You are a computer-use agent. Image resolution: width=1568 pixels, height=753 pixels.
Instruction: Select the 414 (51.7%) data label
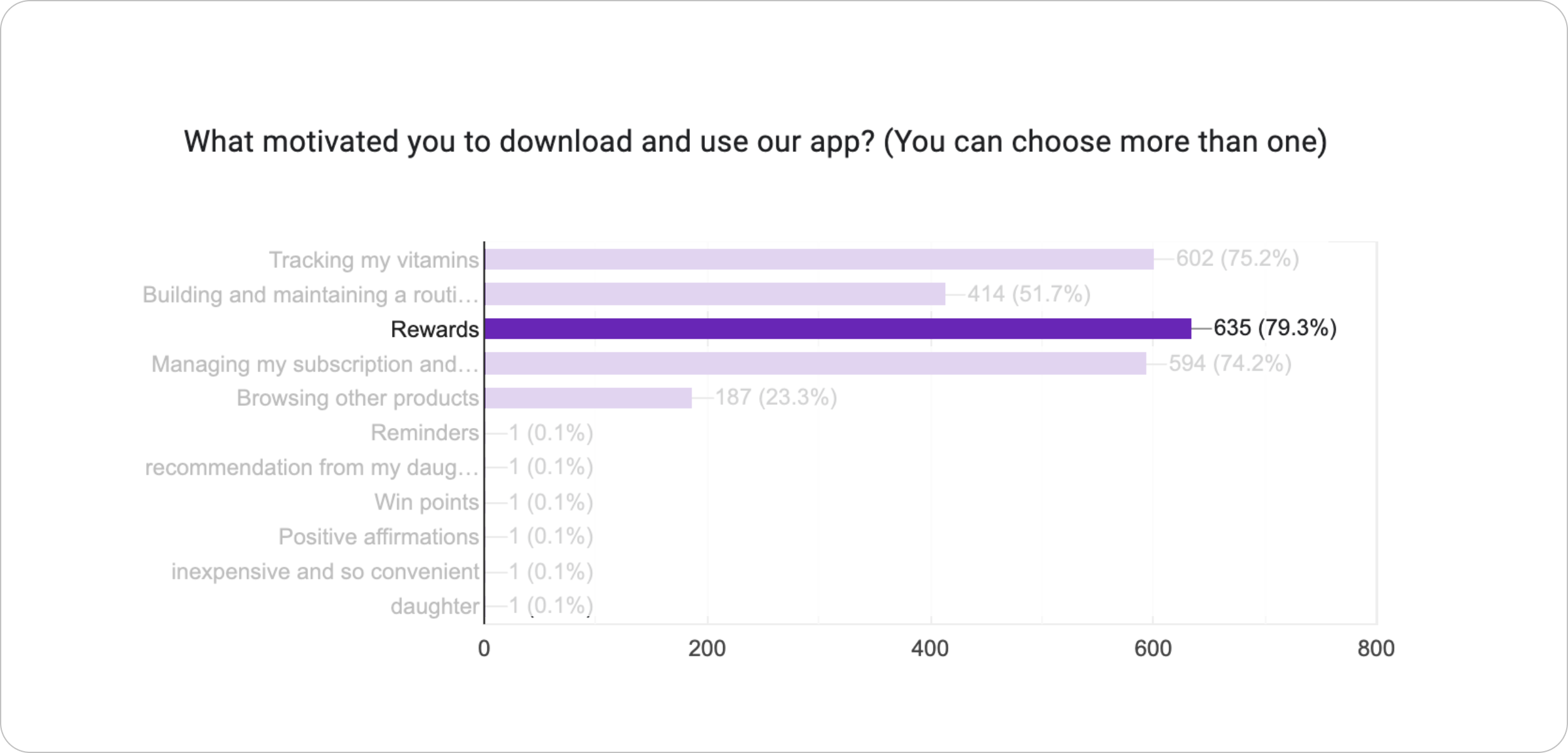pyautogui.click(x=1029, y=294)
